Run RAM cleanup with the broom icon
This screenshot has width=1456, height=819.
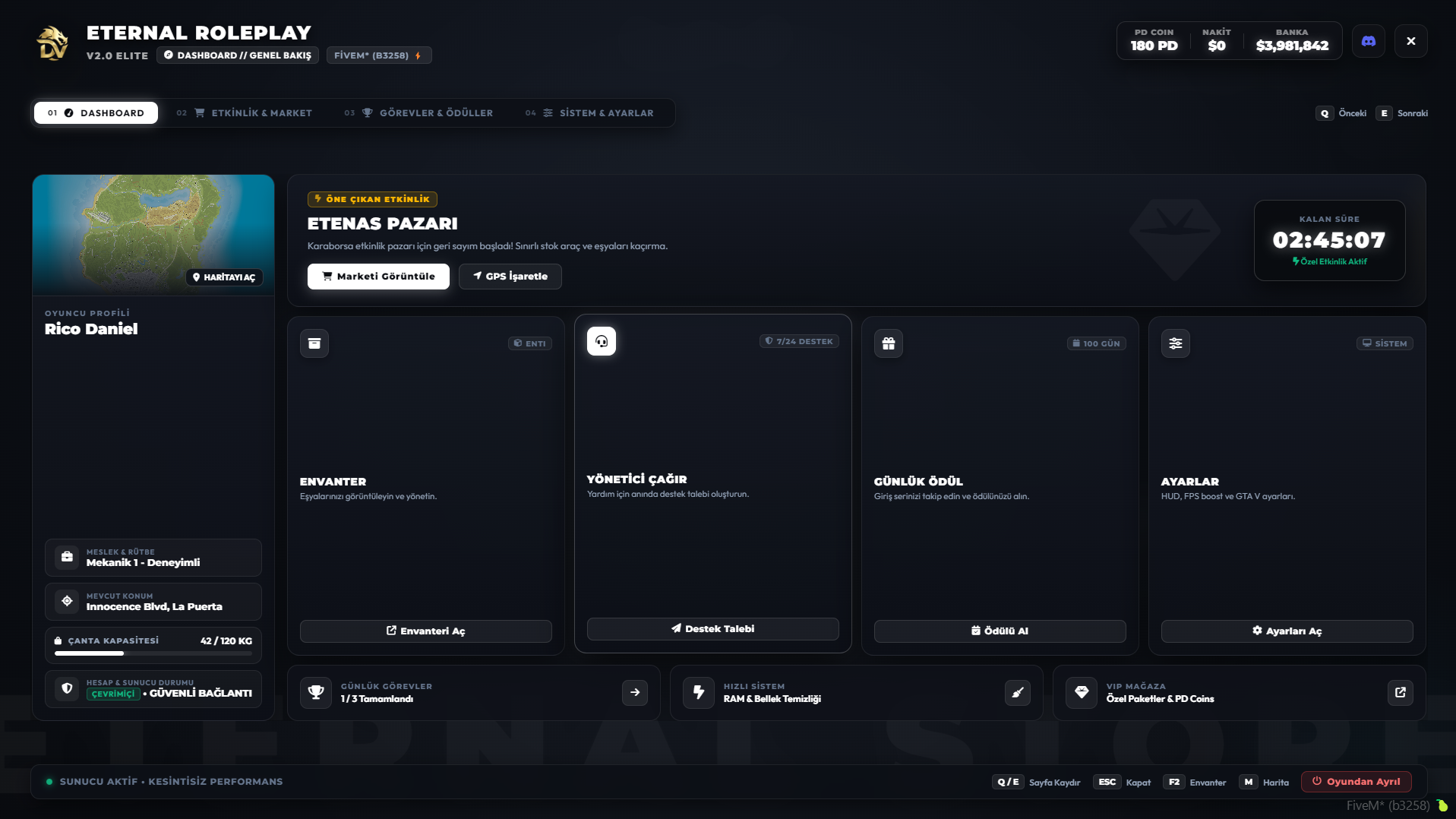(x=1018, y=692)
